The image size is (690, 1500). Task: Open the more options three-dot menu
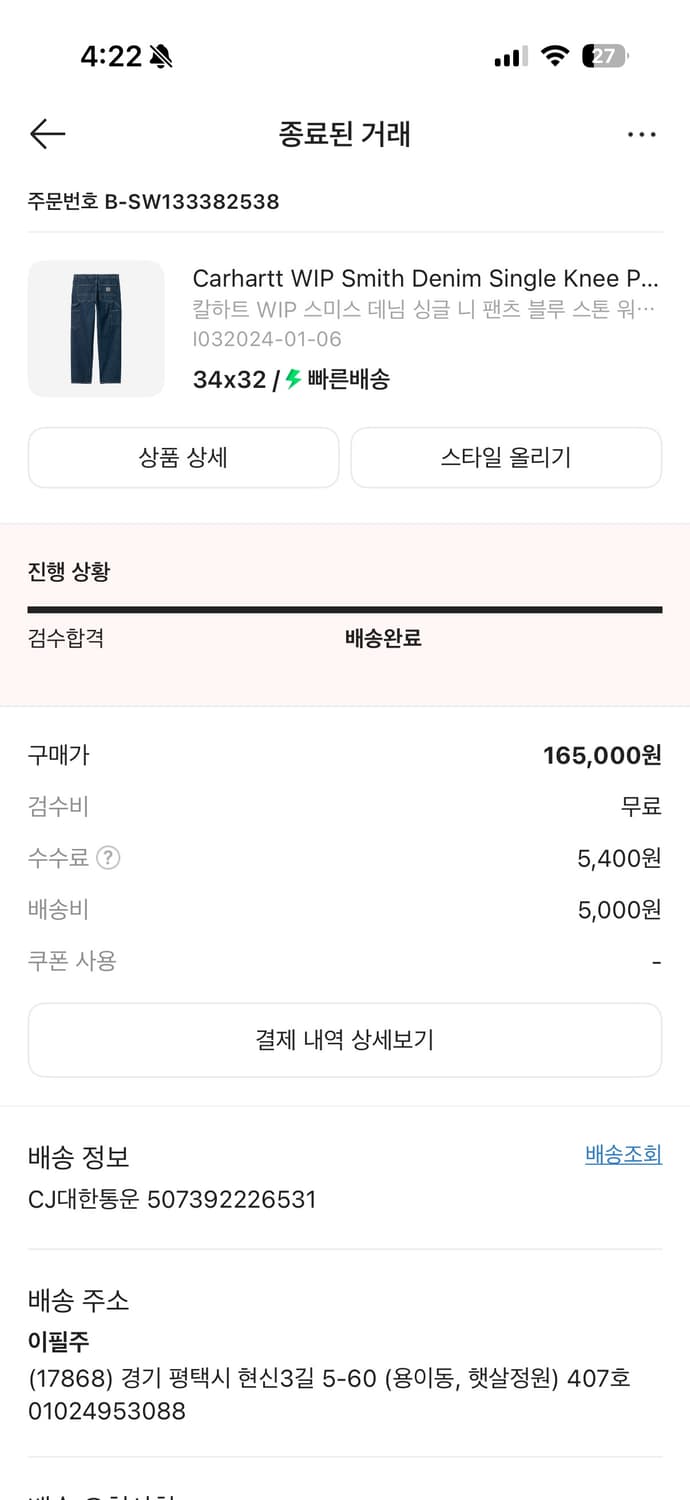click(642, 134)
